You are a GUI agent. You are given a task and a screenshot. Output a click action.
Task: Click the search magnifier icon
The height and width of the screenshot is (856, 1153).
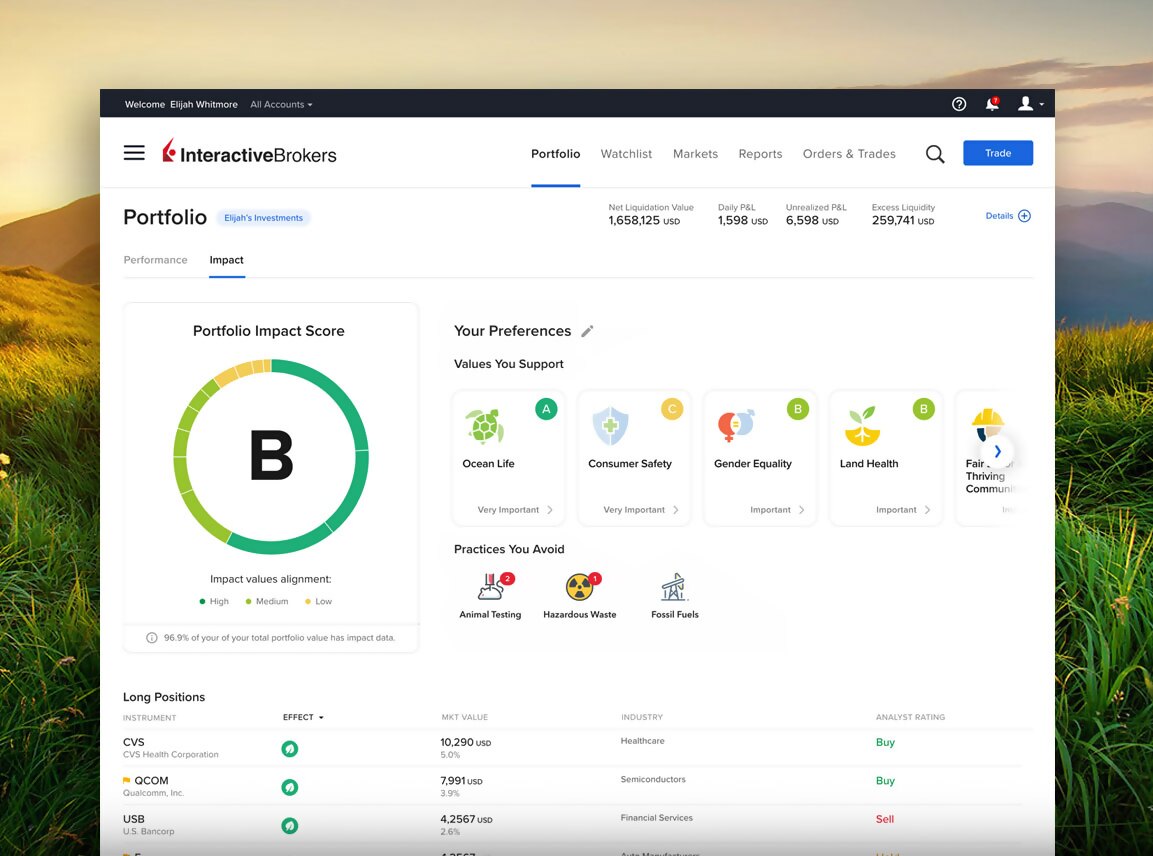tap(934, 153)
